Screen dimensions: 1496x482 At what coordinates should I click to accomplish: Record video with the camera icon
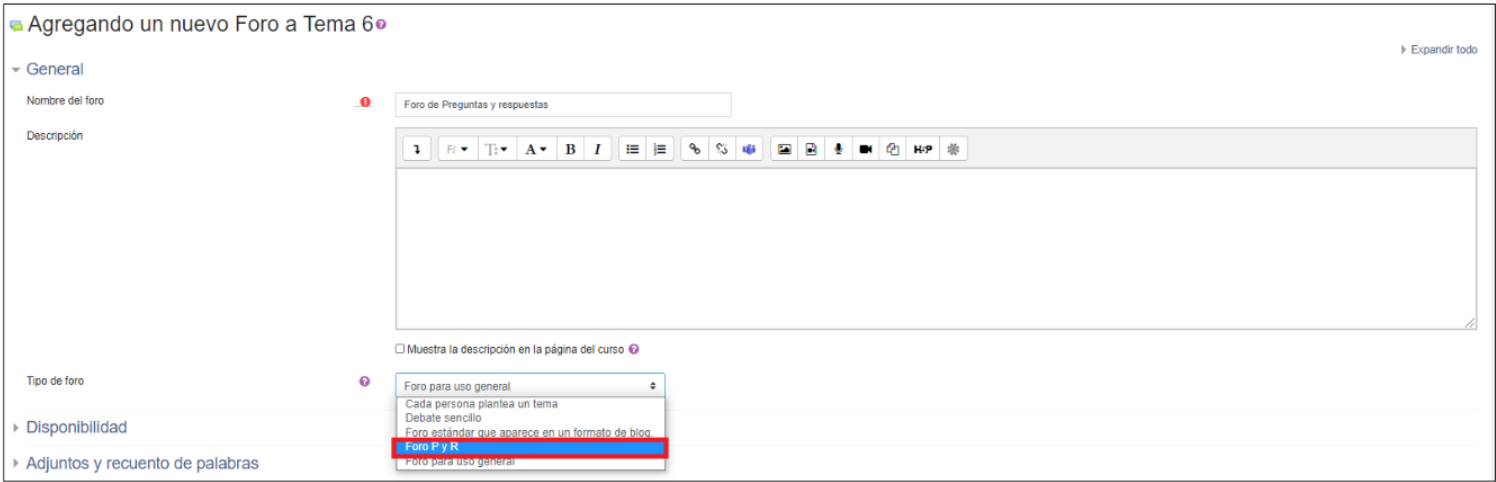866,150
